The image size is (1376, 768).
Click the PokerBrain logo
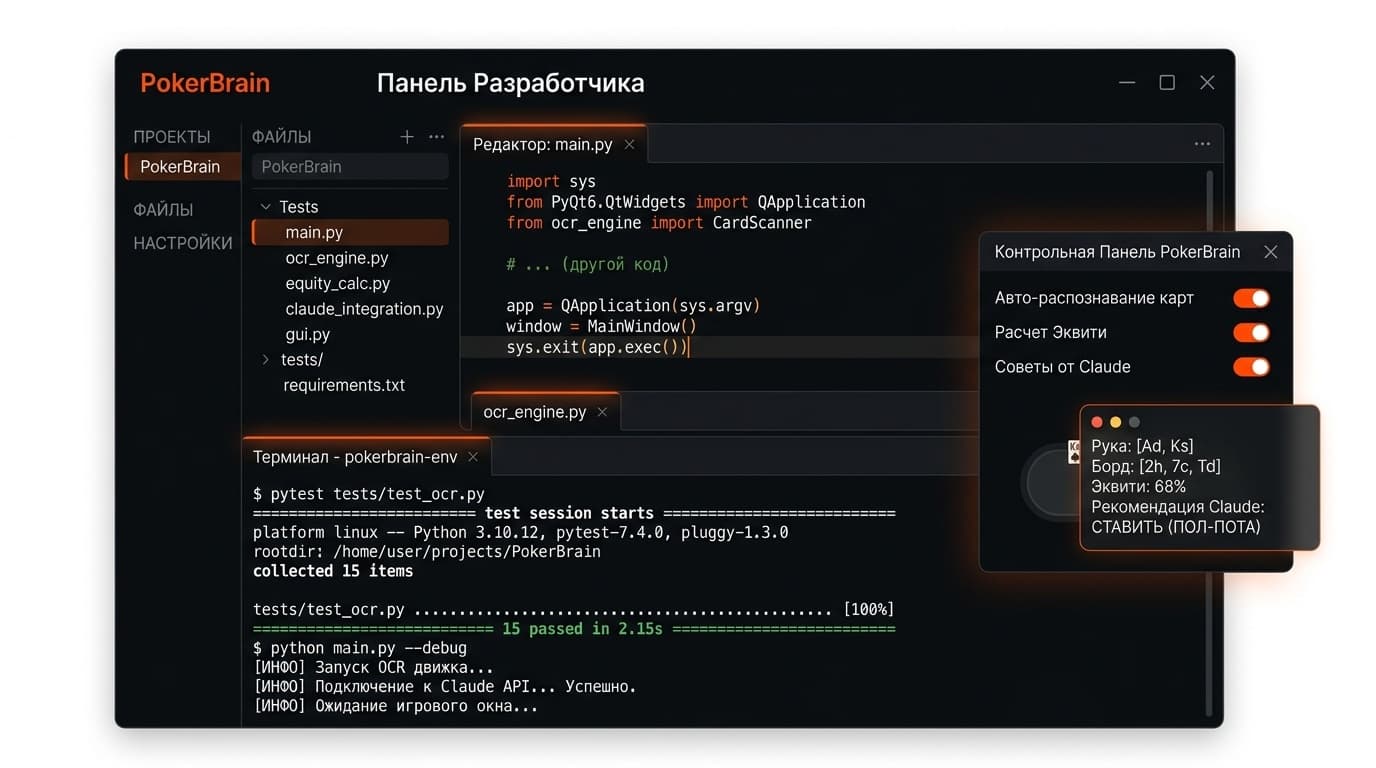click(x=204, y=83)
